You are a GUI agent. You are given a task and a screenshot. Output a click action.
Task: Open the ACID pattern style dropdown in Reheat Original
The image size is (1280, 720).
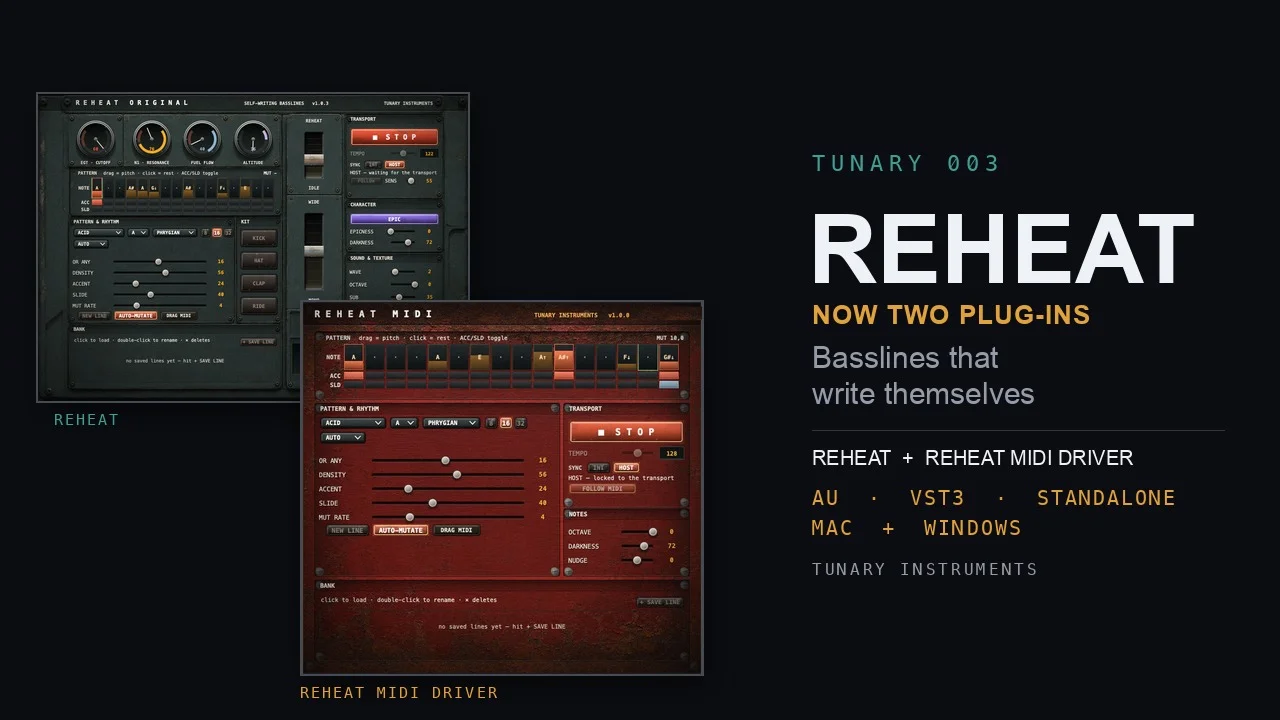click(x=98, y=233)
